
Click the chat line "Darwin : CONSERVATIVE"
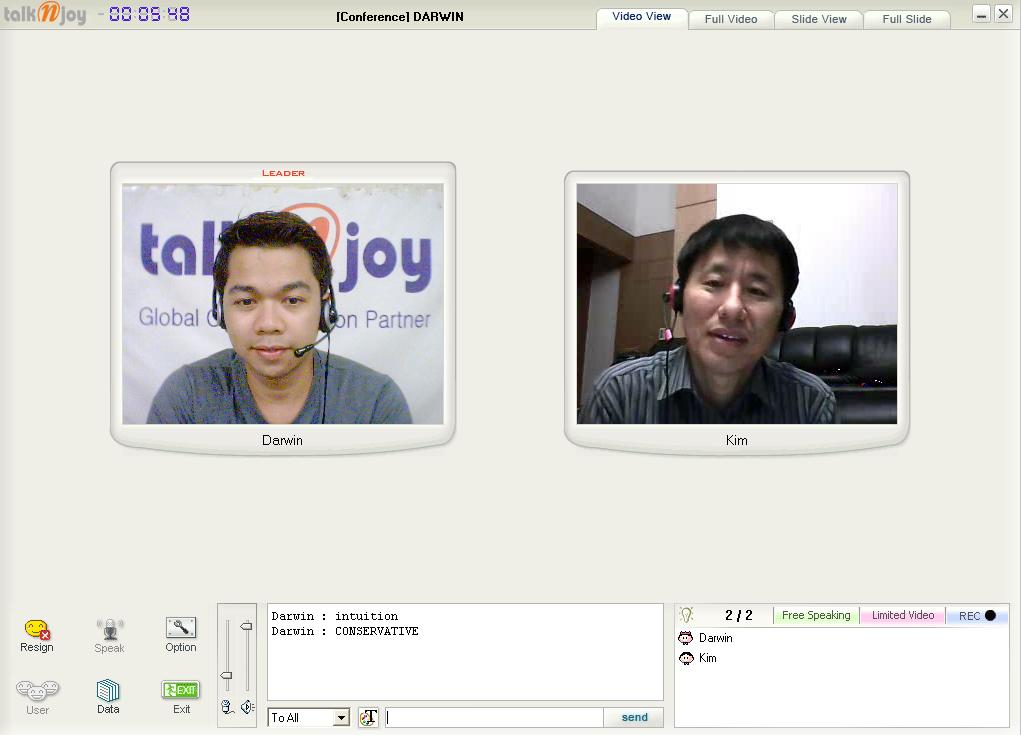[x=345, y=631]
